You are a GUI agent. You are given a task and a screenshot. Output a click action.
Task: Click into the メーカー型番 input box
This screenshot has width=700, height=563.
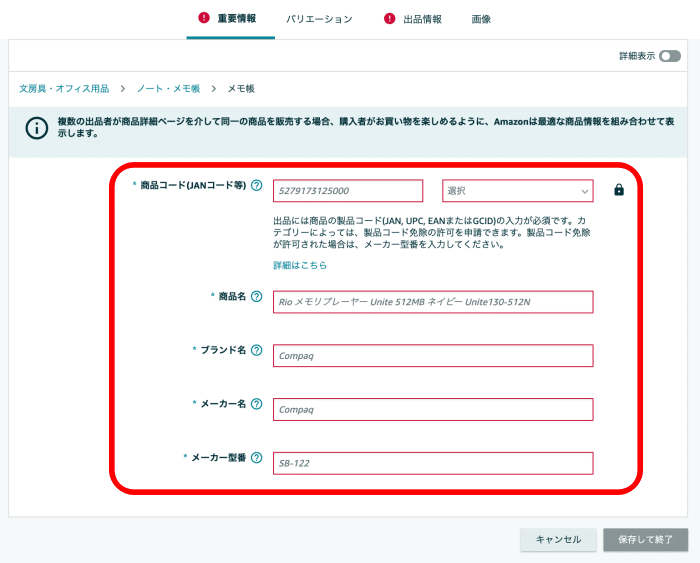tap(432, 463)
